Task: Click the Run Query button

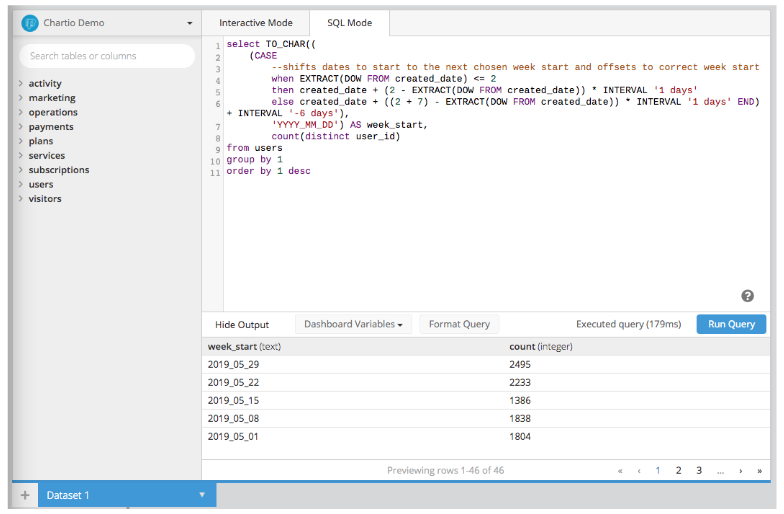Action: [x=731, y=324]
